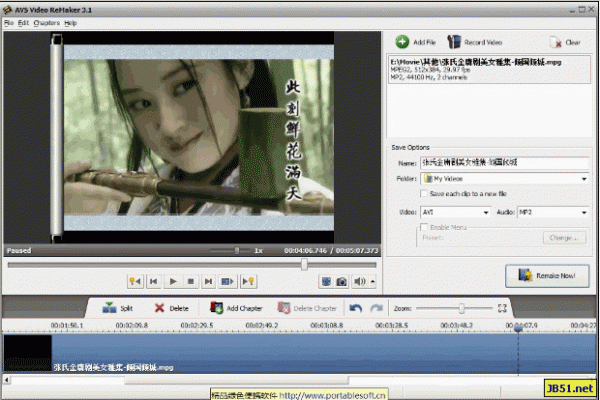Take a snapshot with camera icon
The image size is (600, 400).
tap(341, 282)
